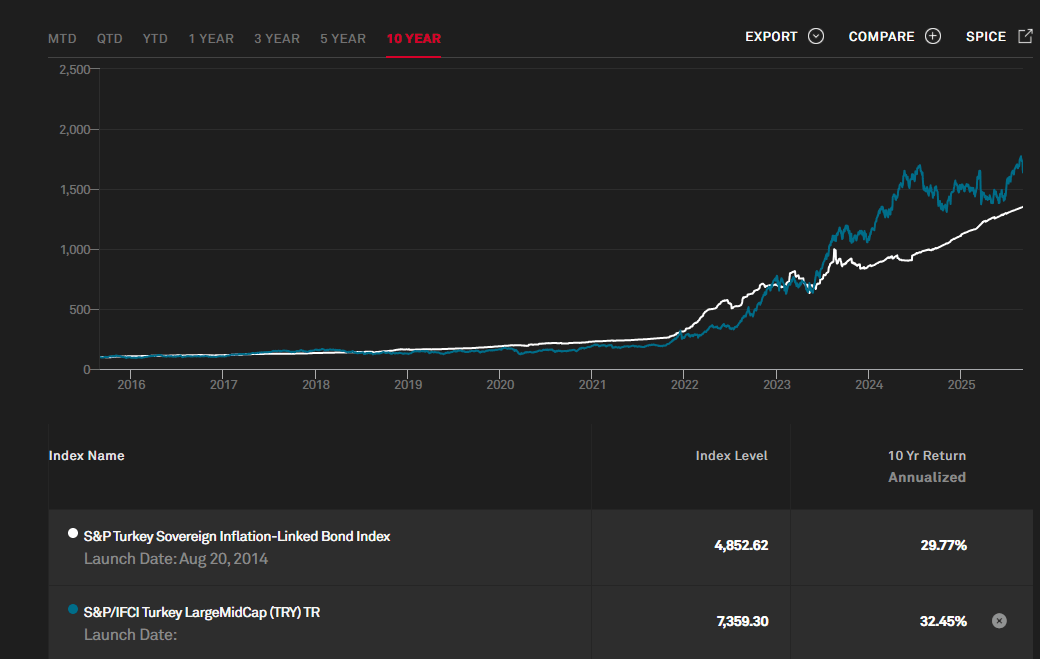Select the 29.77% return value
The width and height of the screenshot is (1040, 659).
[943, 545]
